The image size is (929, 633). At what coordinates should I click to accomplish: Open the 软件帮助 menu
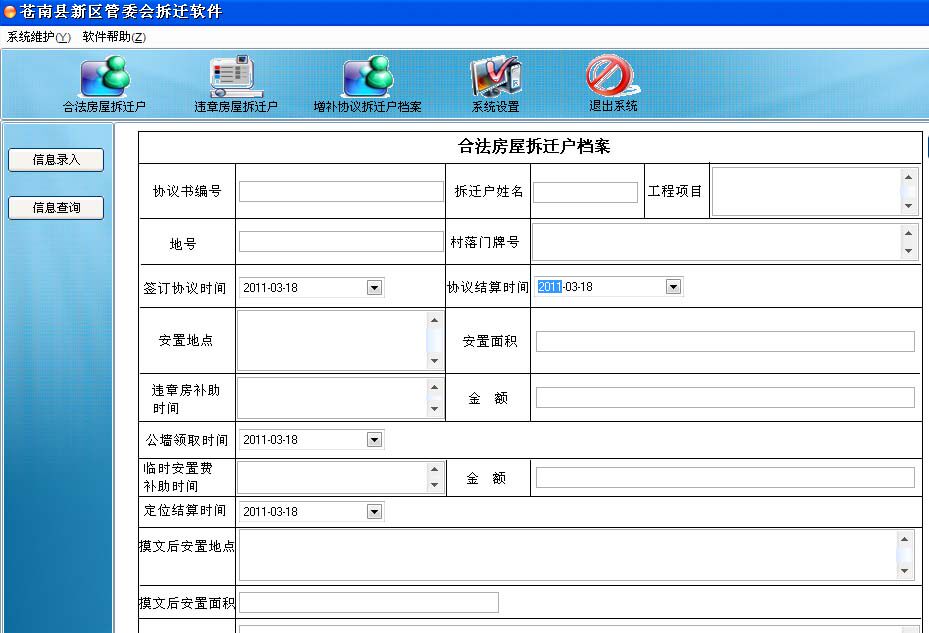pos(114,37)
